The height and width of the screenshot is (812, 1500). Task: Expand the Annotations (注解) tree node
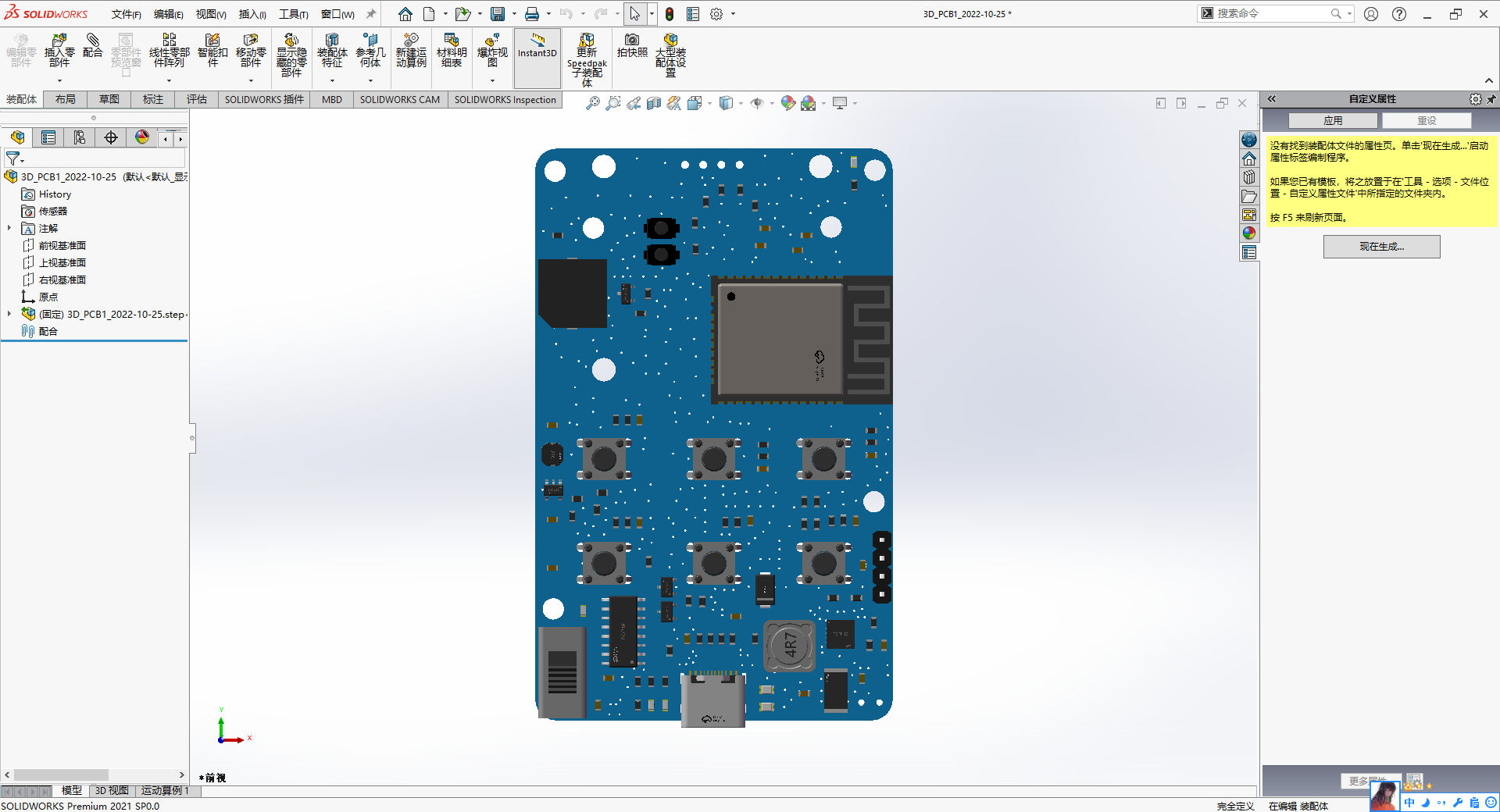(x=9, y=229)
